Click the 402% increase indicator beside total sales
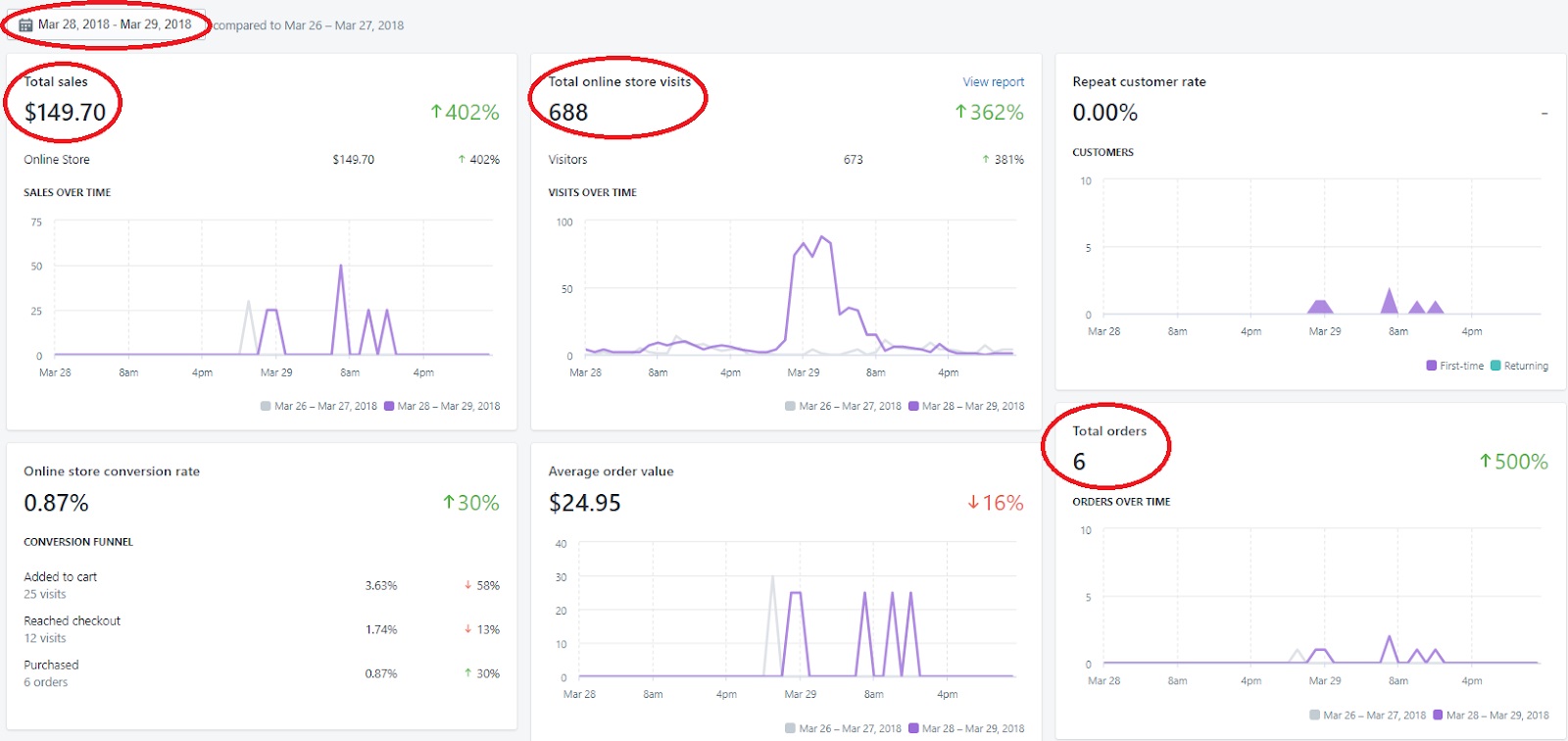Image resolution: width=1568 pixels, height=741 pixels. [465, 113]
